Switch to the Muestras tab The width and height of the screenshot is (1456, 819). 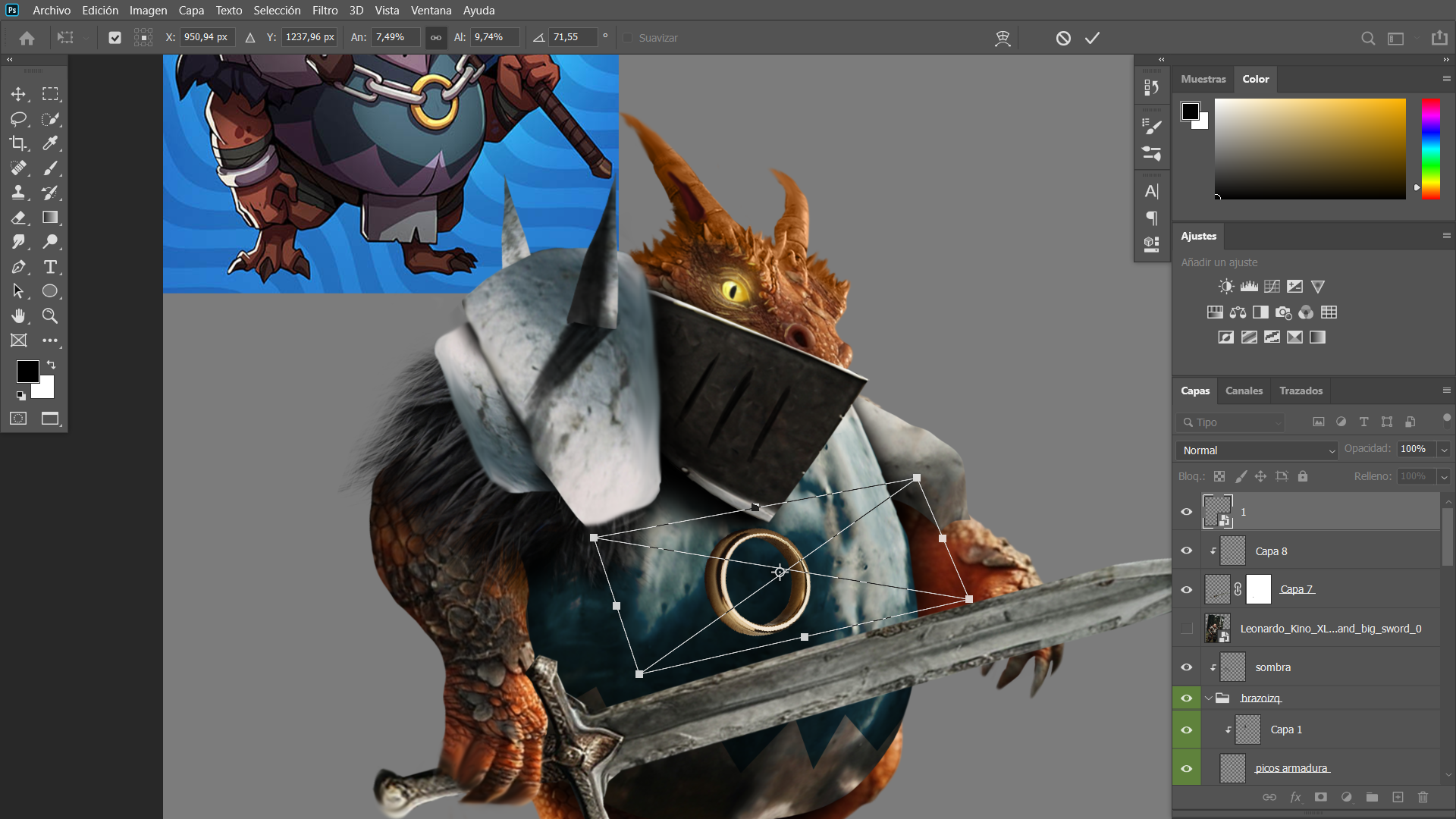click(1203, 79)
